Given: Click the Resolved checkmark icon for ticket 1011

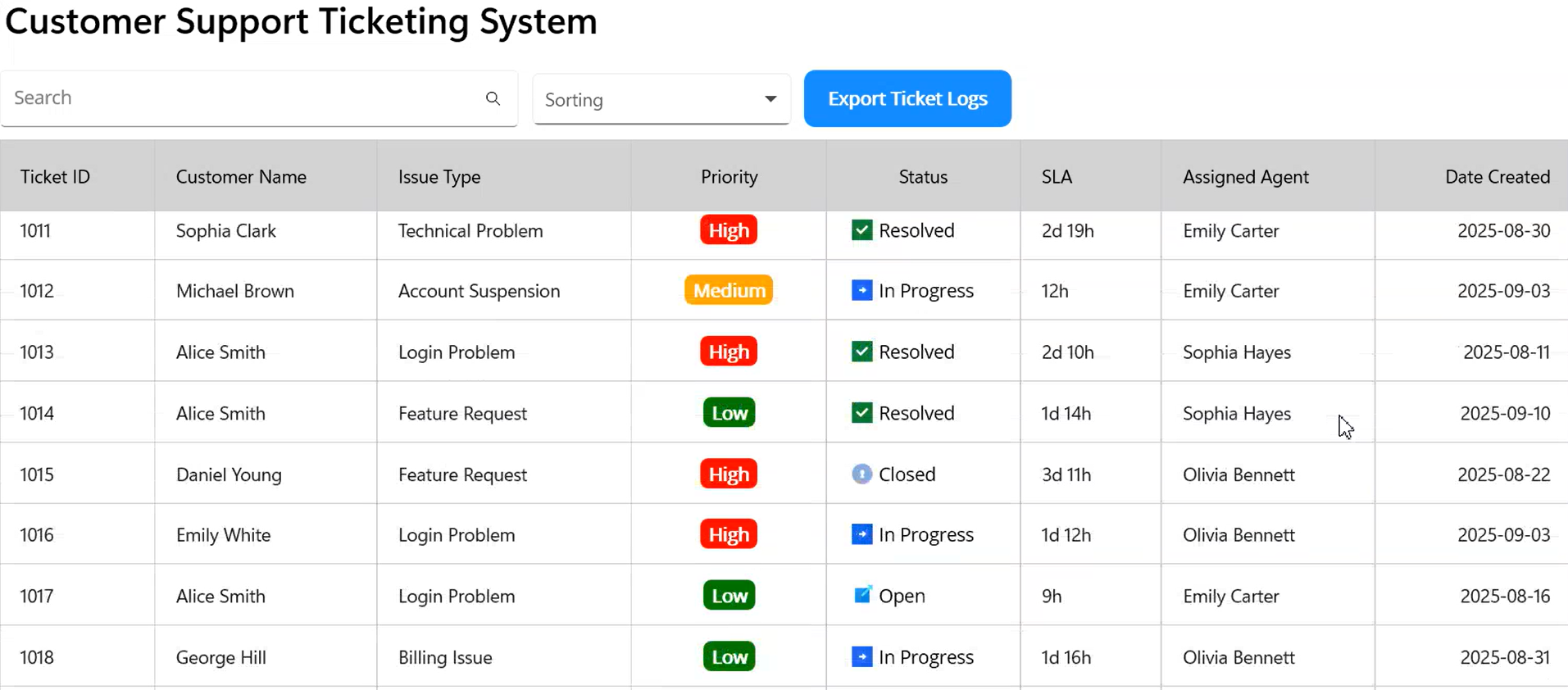Looking at the screenshot, I should 861,230.
